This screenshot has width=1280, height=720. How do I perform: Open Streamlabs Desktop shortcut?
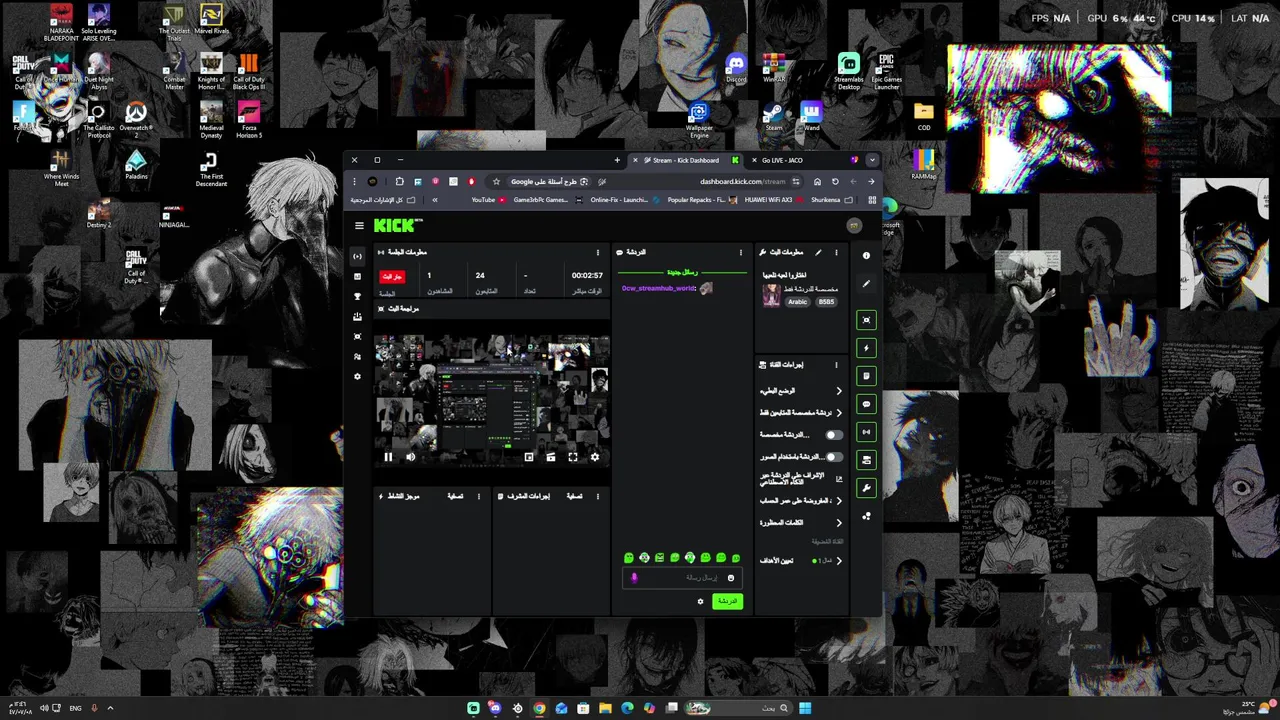(x=849, y=71)
